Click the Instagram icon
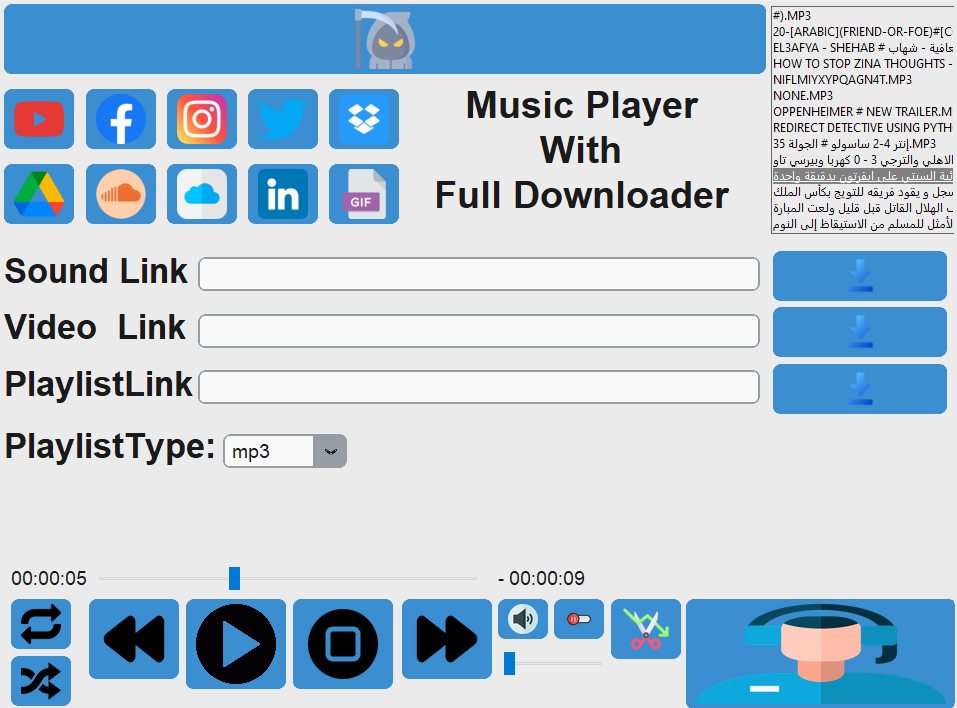The height and width of the screenshot is (708, 957). 202,119
